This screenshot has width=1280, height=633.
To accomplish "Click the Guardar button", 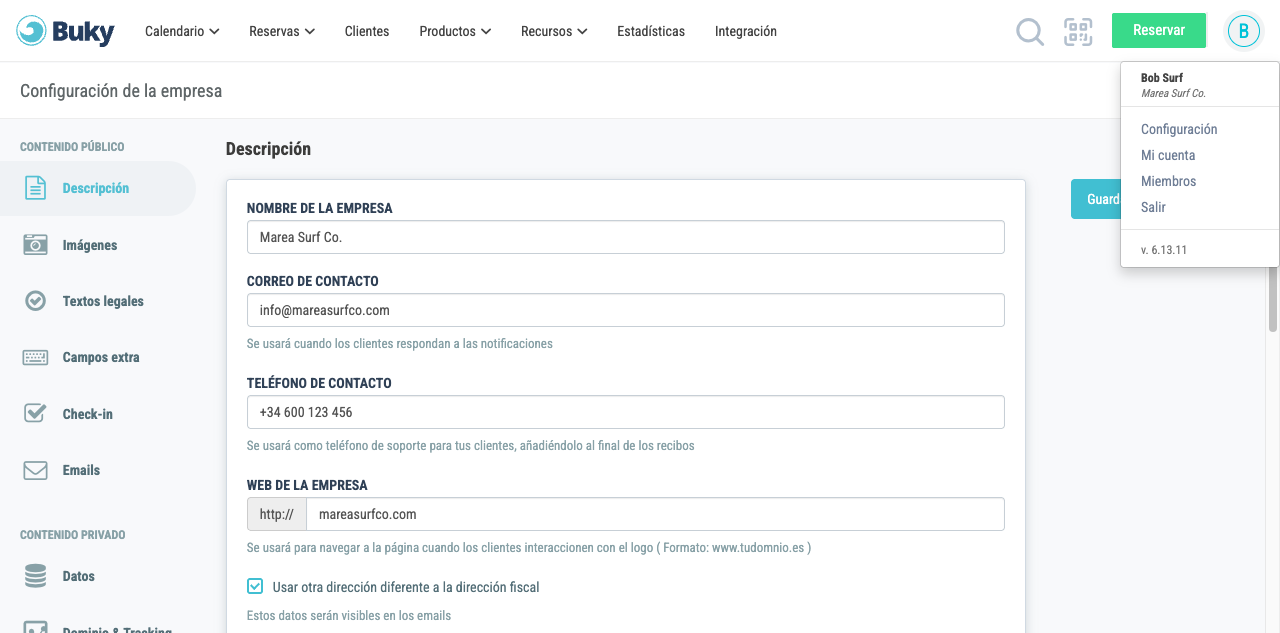I will (x=1096, y=199).
